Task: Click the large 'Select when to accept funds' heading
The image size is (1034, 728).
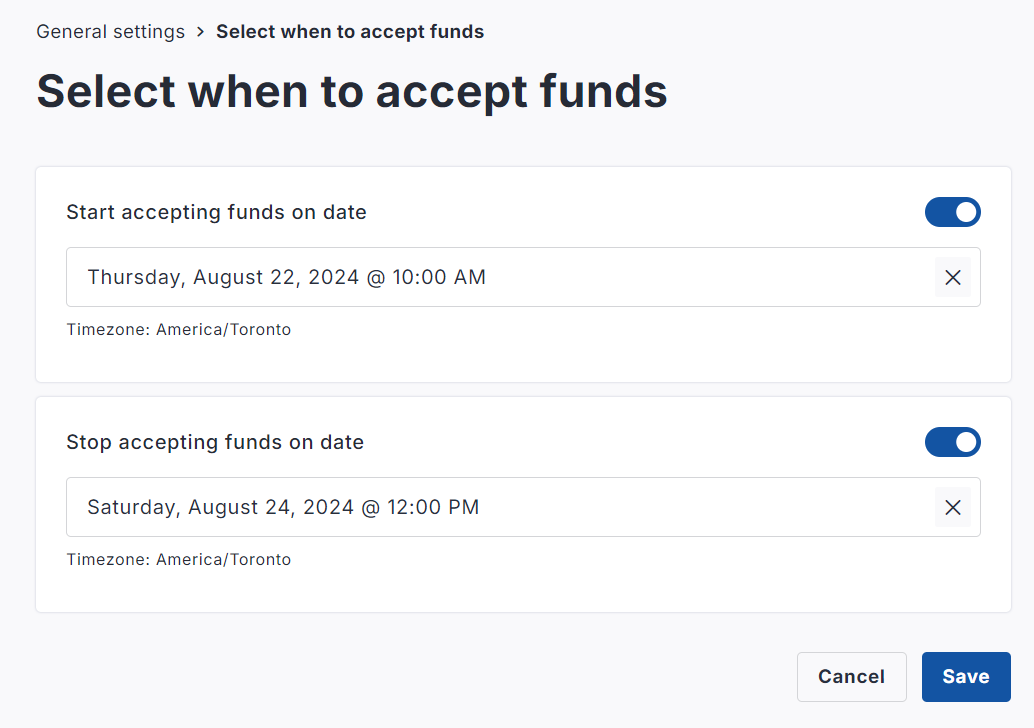Action: (x=352, y=92)
